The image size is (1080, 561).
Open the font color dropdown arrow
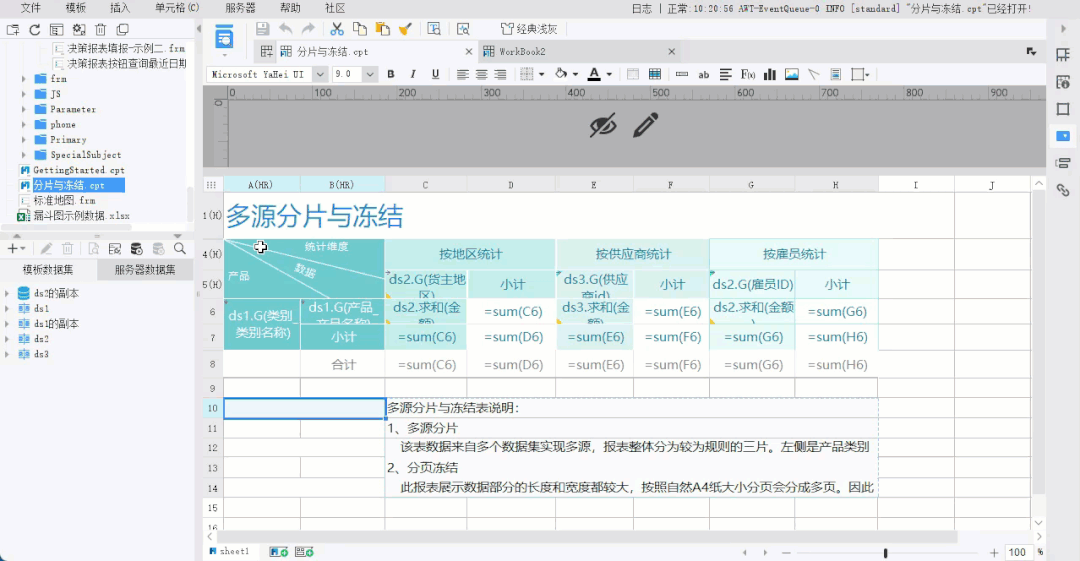(x=610, y=74)
